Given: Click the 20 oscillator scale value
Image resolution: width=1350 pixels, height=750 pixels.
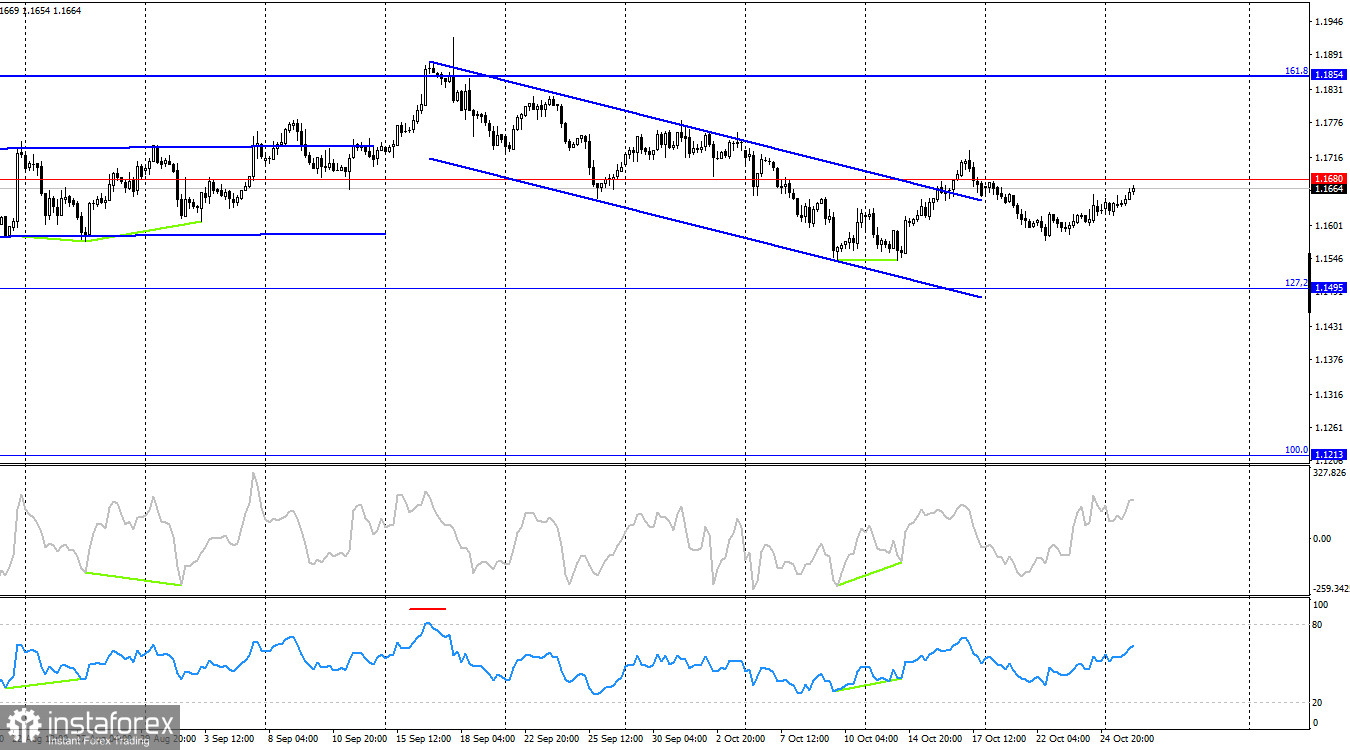Looking at the screenshot, I should click(1318, 703).
